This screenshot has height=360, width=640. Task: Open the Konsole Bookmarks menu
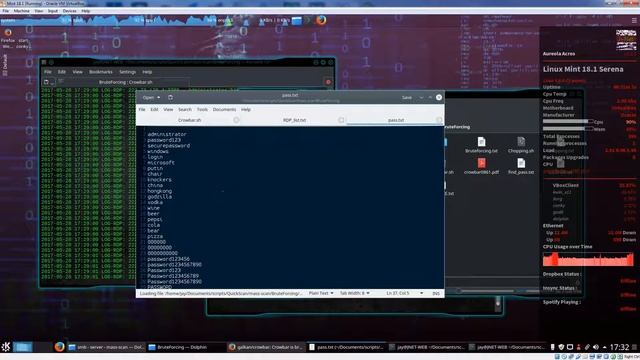coord(101,72)
